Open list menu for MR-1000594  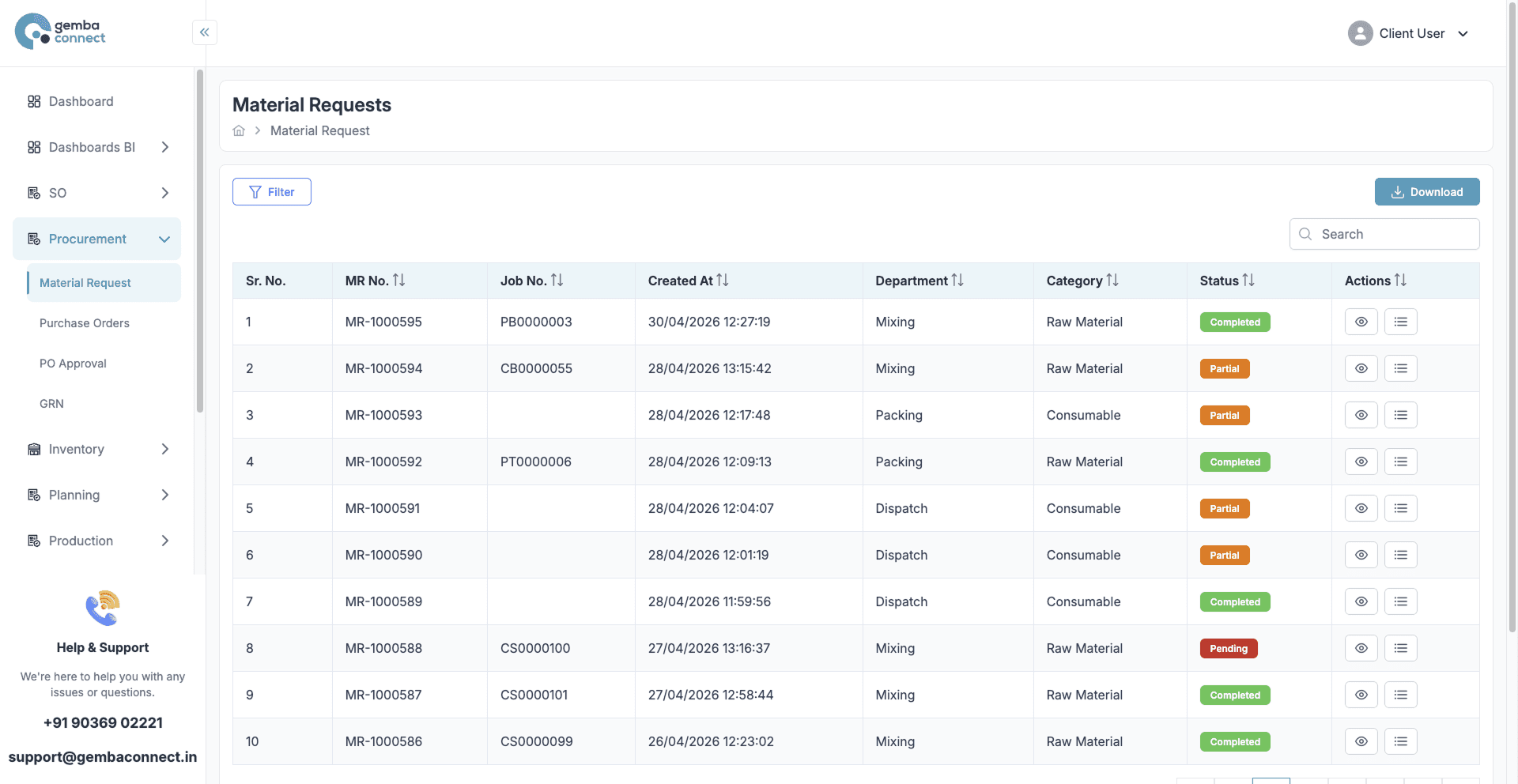pos(1400,368)
